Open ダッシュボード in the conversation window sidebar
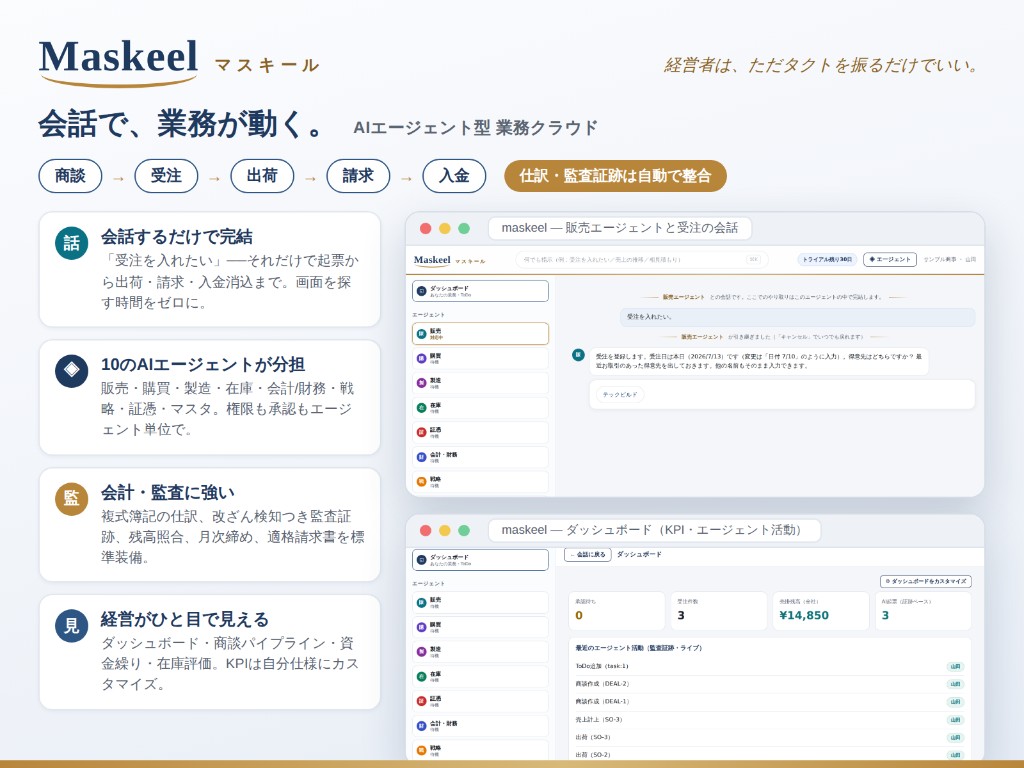 click(x=480, y=291)
